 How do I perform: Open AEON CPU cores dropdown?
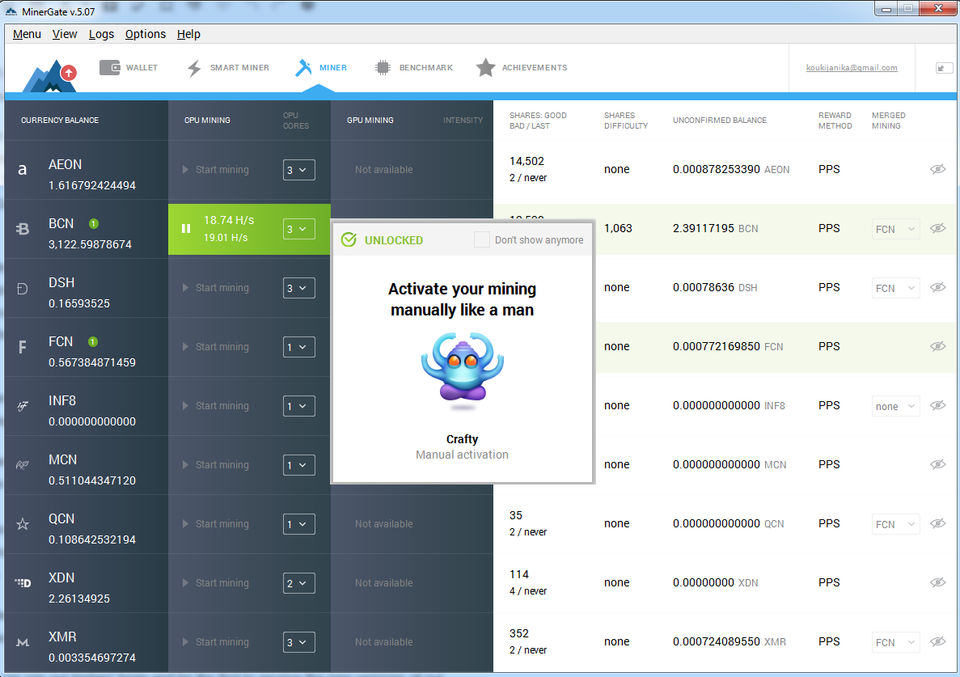[x=299, y=170]
